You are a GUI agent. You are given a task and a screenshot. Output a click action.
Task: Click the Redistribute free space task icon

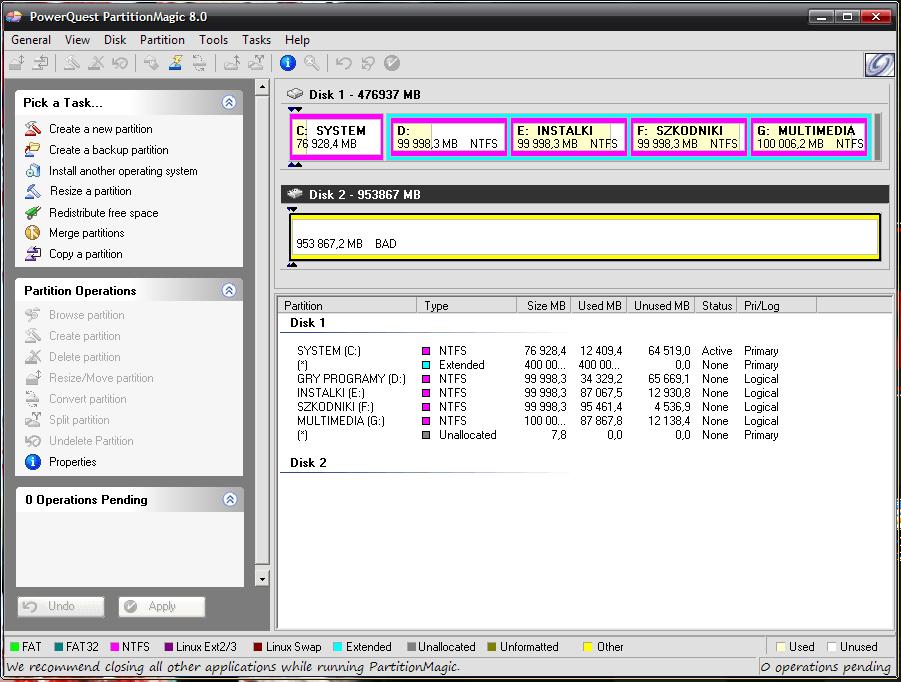[33, 213]
